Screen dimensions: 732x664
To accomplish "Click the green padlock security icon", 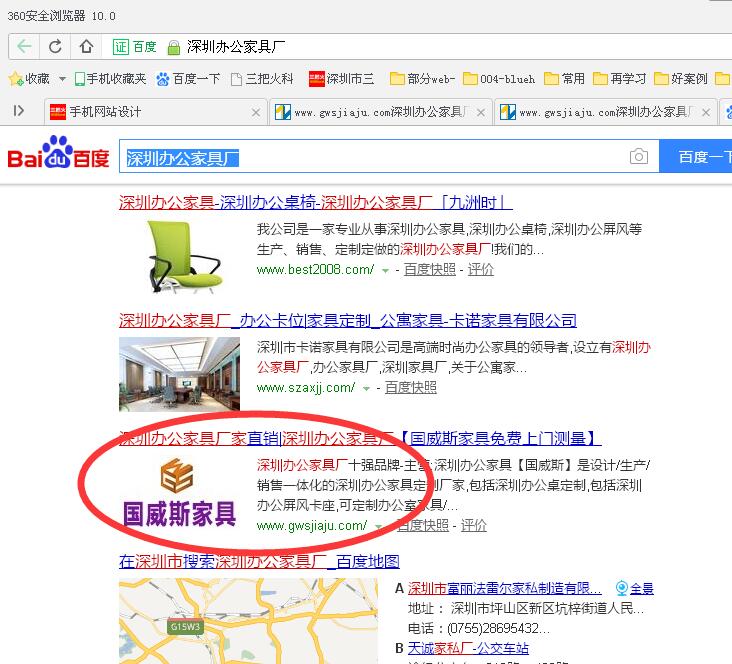I will point(174,47).
